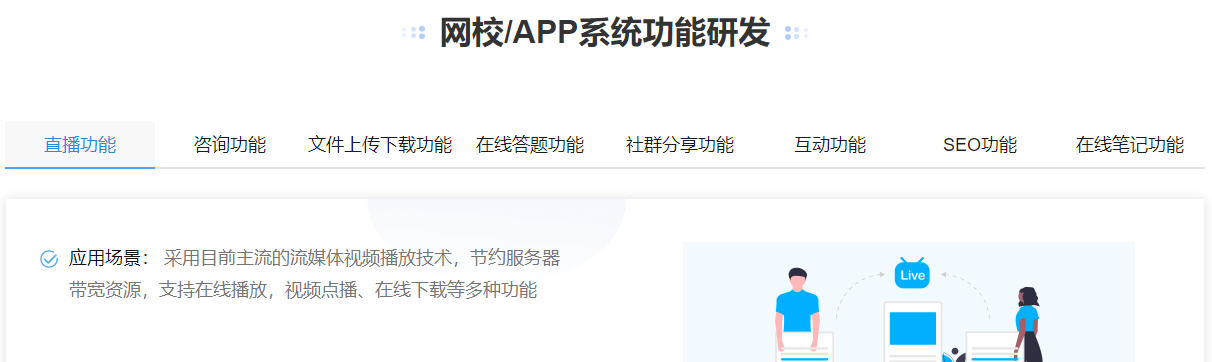
Task: Switch to the 咨询功能 tab
Action: pyautogui.click(x=230, y=145)
